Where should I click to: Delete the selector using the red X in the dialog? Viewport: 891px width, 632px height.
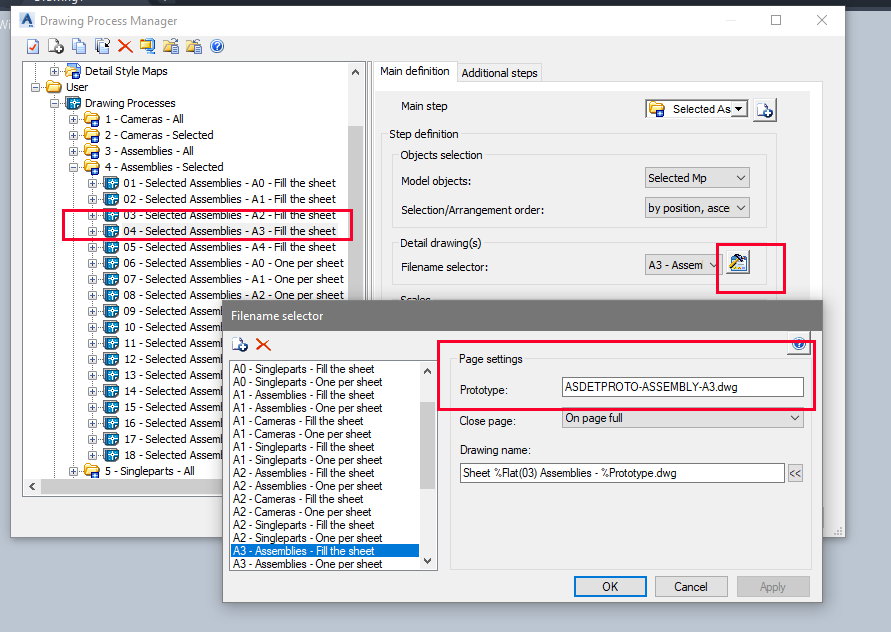[262, 344]
